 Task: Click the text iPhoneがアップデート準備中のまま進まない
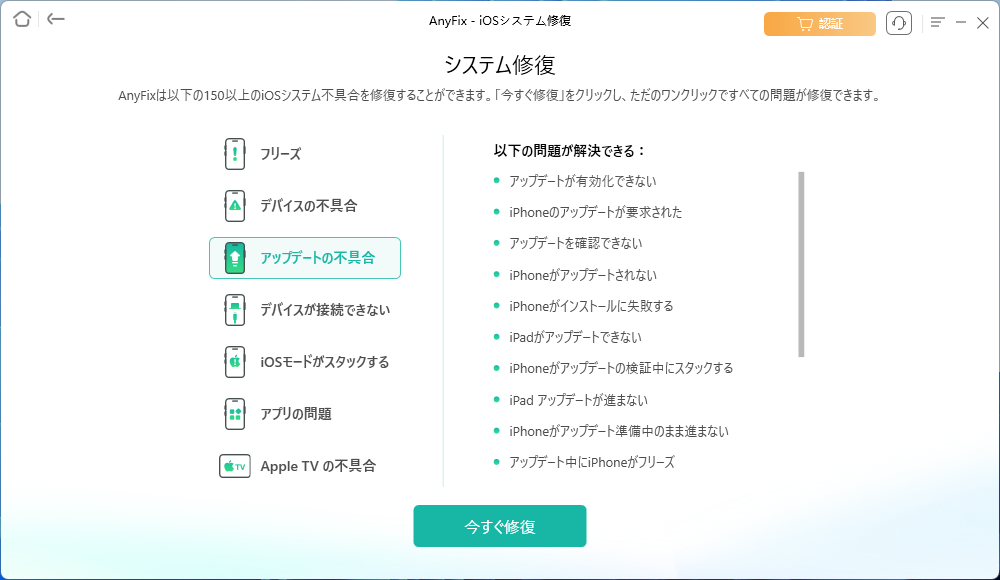619,431
